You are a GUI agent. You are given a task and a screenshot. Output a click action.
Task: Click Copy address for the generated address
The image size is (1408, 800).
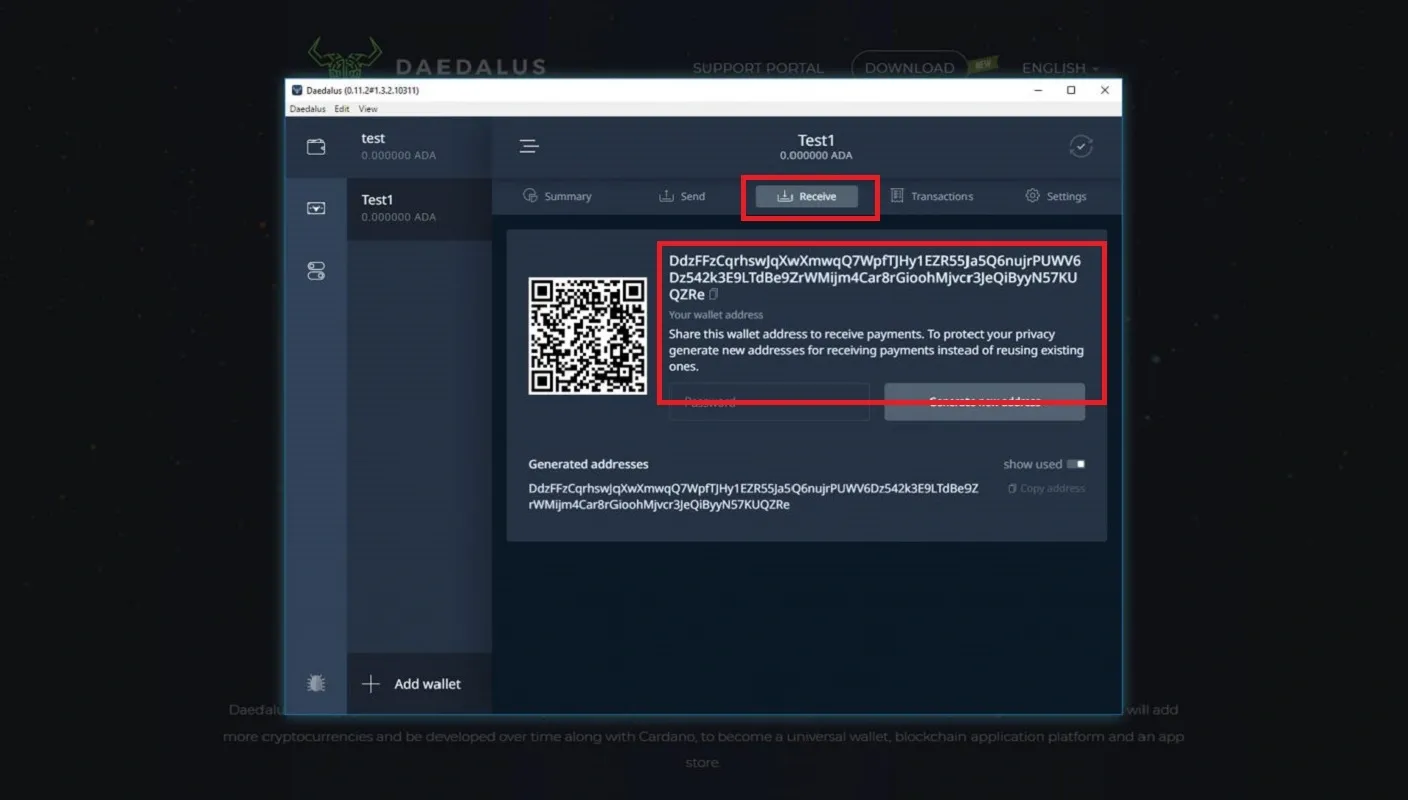tap(1046, 489)
